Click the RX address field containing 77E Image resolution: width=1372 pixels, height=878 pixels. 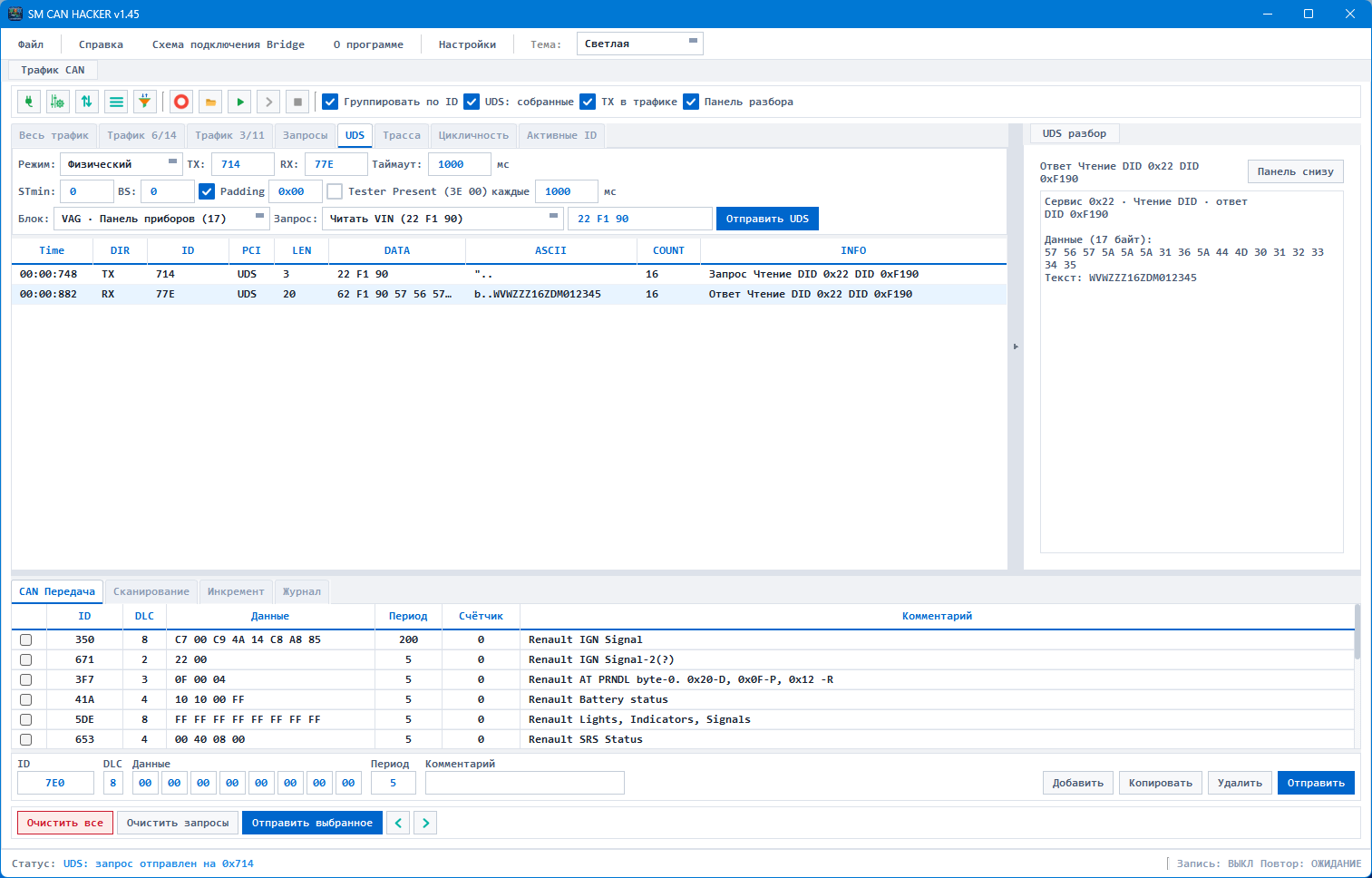tap(336, 164)
